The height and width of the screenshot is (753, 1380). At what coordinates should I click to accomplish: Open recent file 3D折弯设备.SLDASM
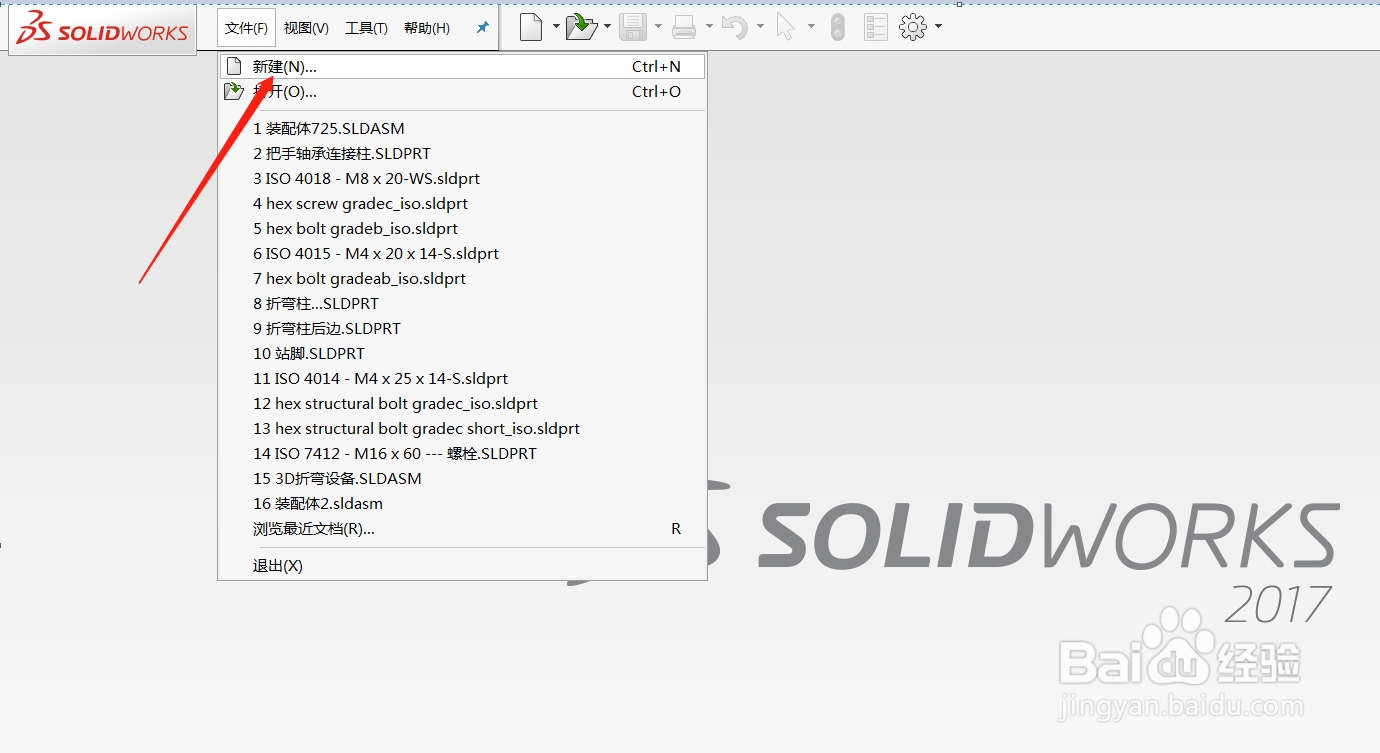462,479
